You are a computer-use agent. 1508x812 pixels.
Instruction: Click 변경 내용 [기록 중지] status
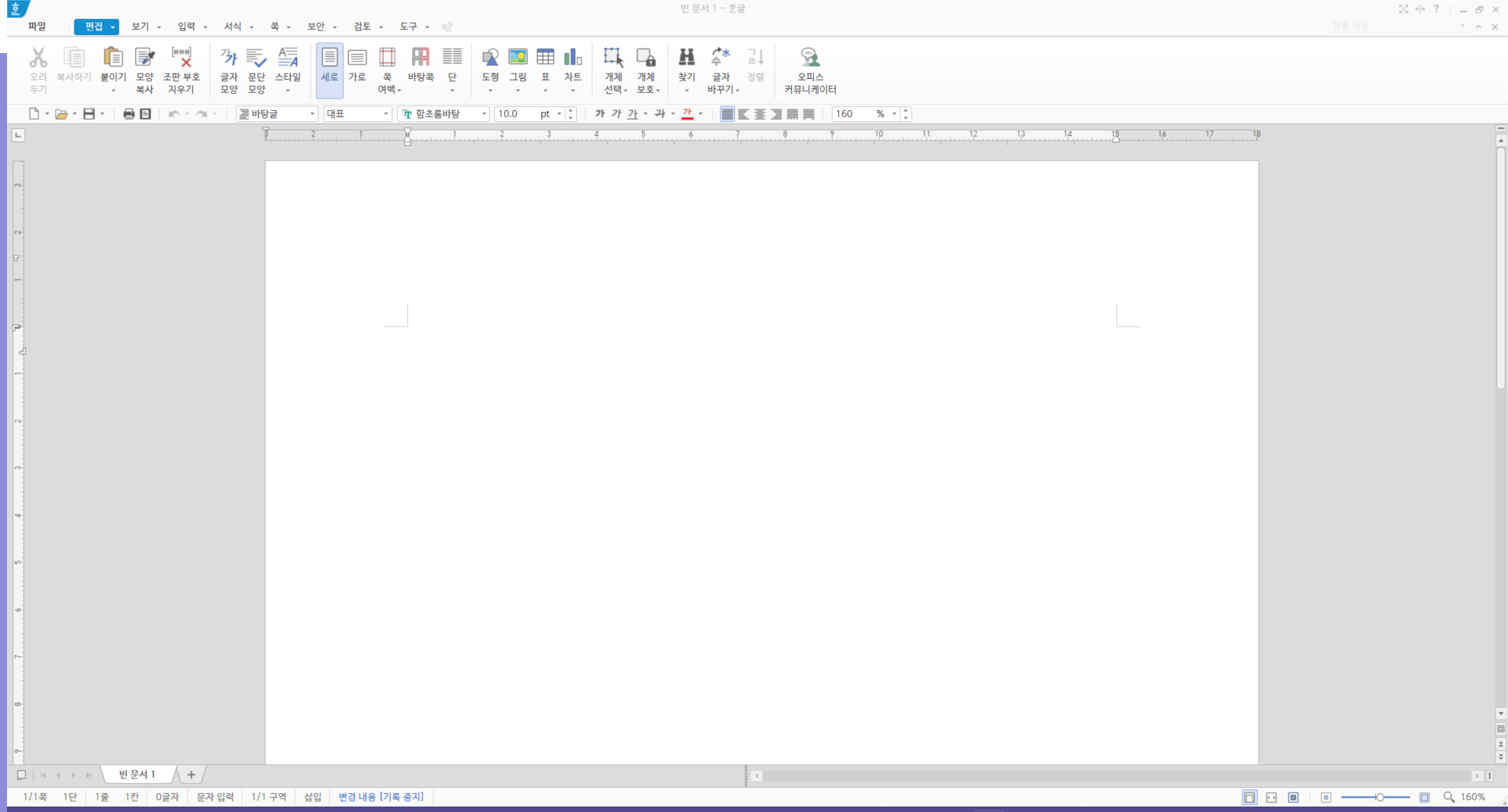click(381, 797)
